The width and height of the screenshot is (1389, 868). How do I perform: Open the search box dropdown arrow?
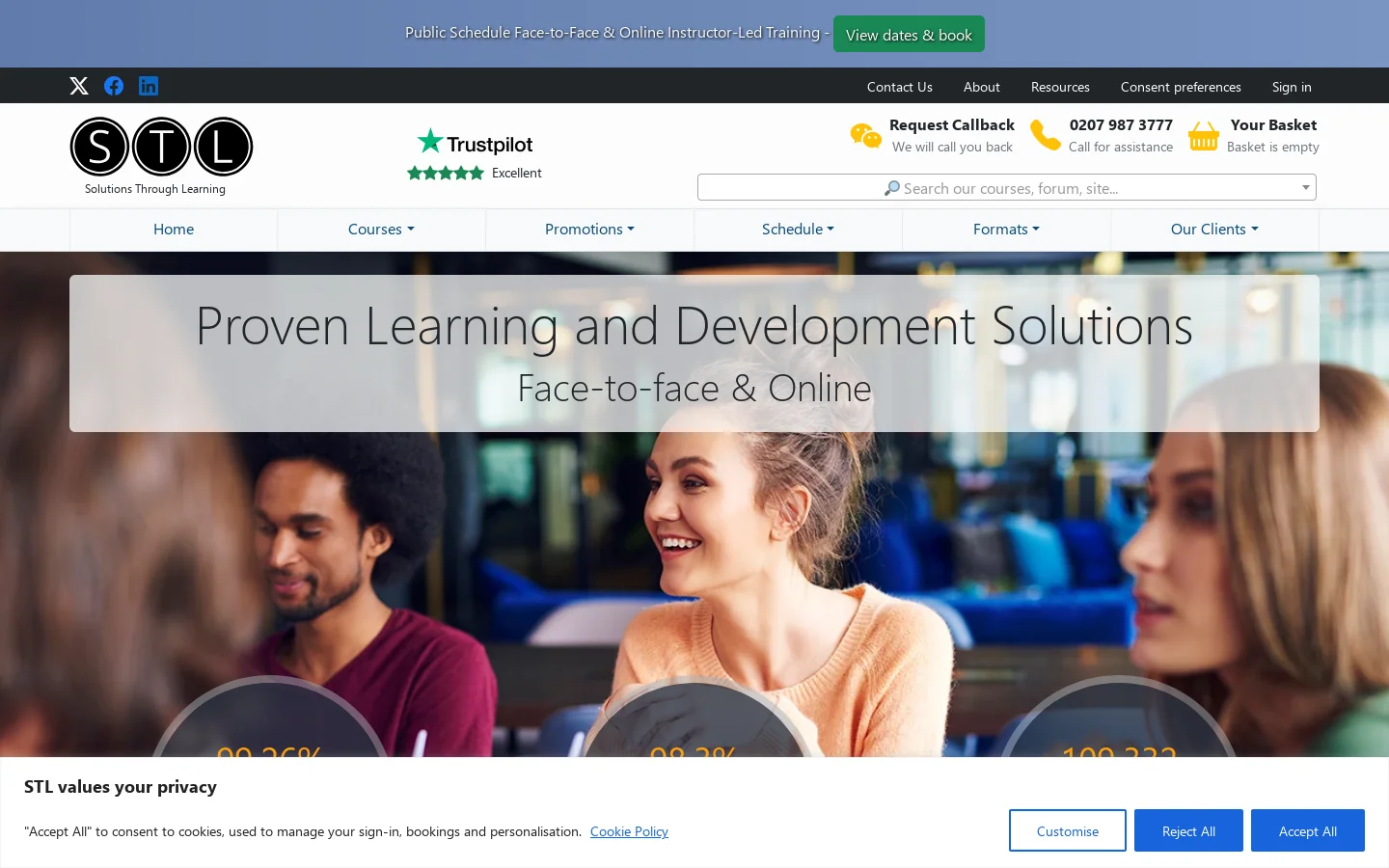(1306, 187)
